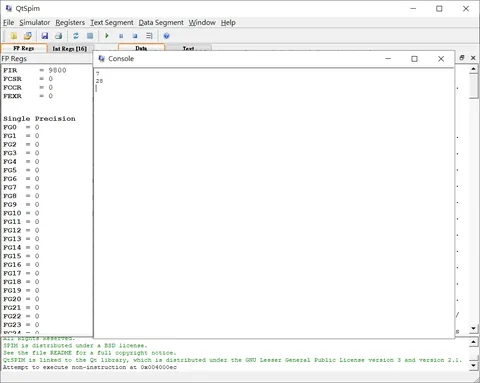Click the FP Regs panel title
480x383 pixels.
tap(14, 59)
